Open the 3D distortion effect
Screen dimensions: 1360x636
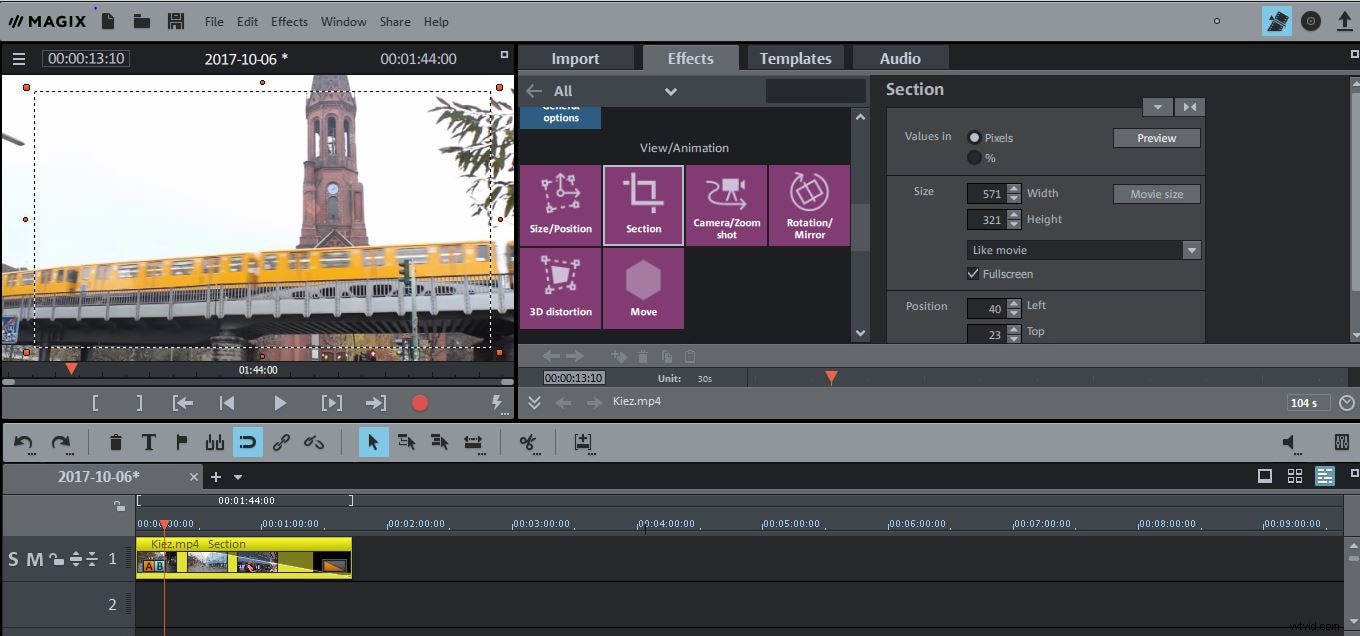coord(560,288)
